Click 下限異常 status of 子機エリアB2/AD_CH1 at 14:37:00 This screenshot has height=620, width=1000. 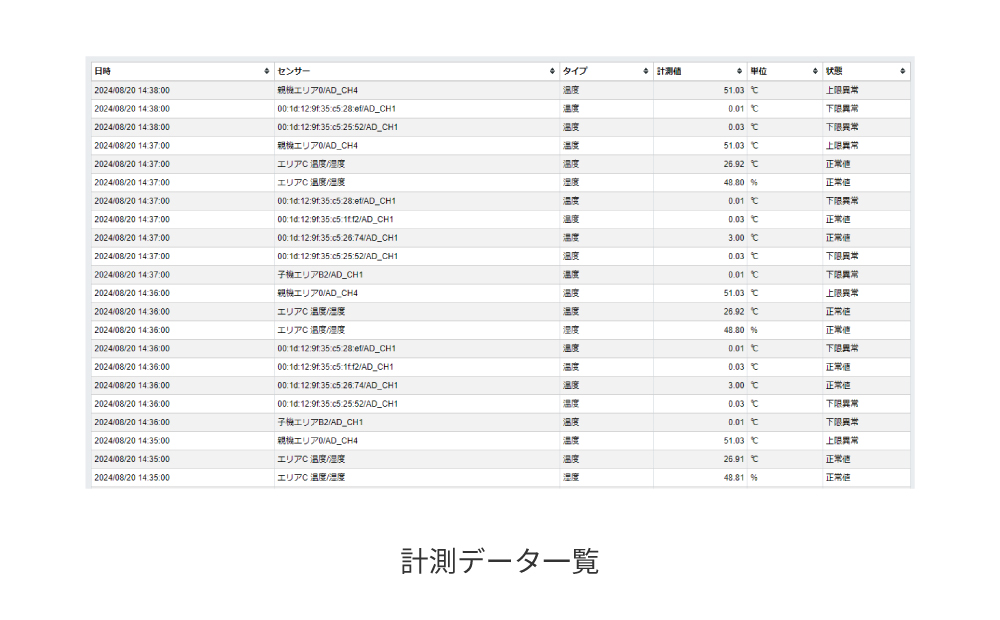[842, 275]
